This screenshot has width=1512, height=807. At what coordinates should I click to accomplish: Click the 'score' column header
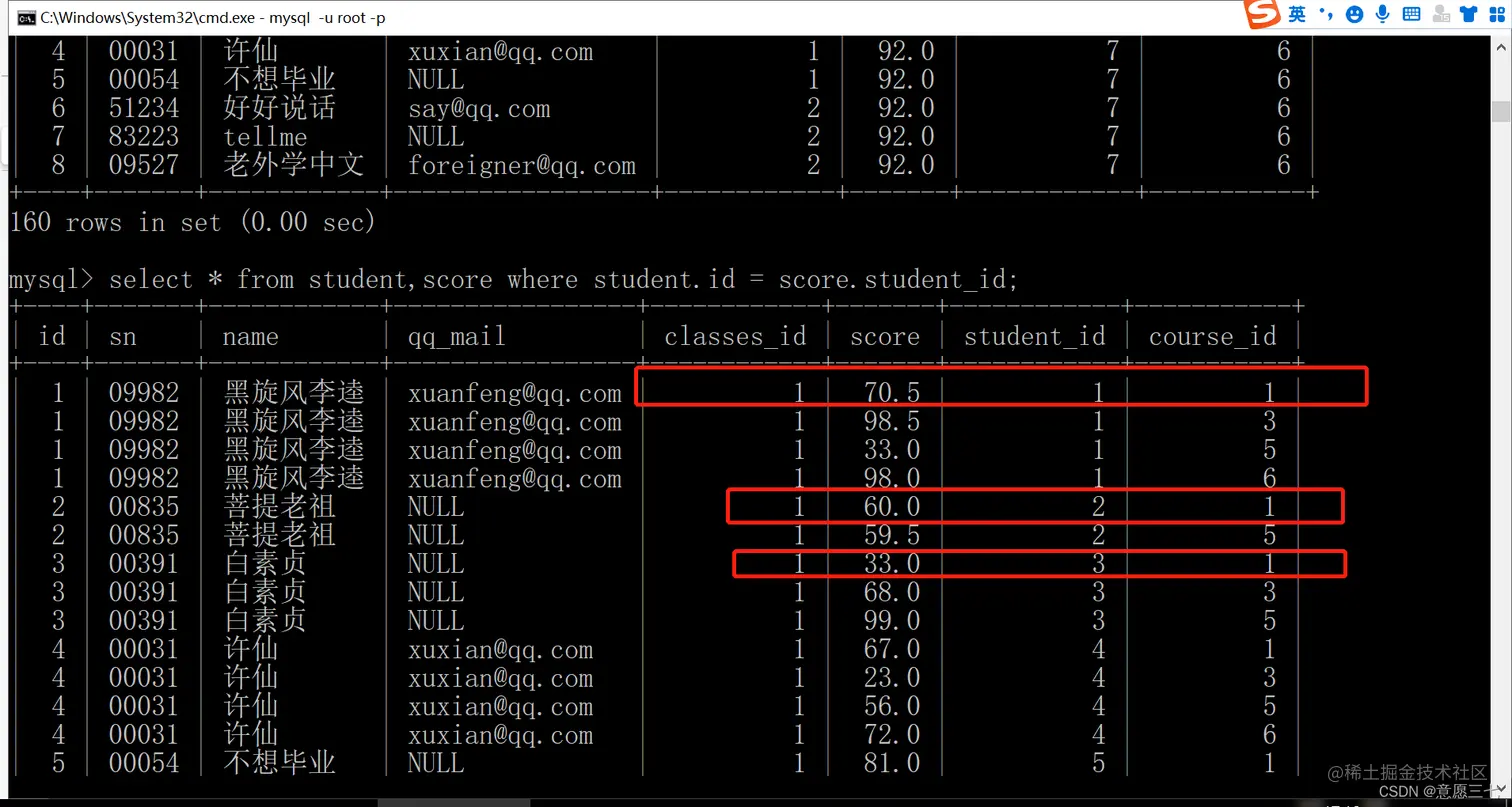coord(885,337)
